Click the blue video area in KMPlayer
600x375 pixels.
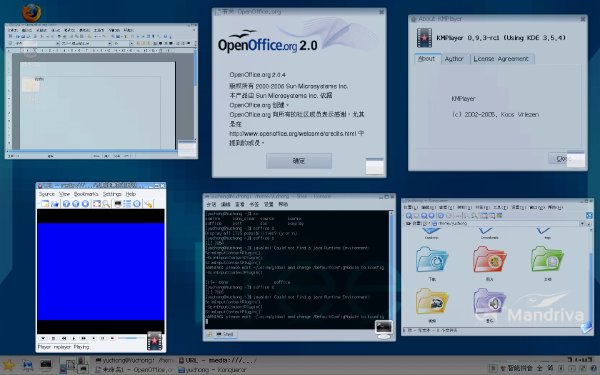tap(101, 271)
